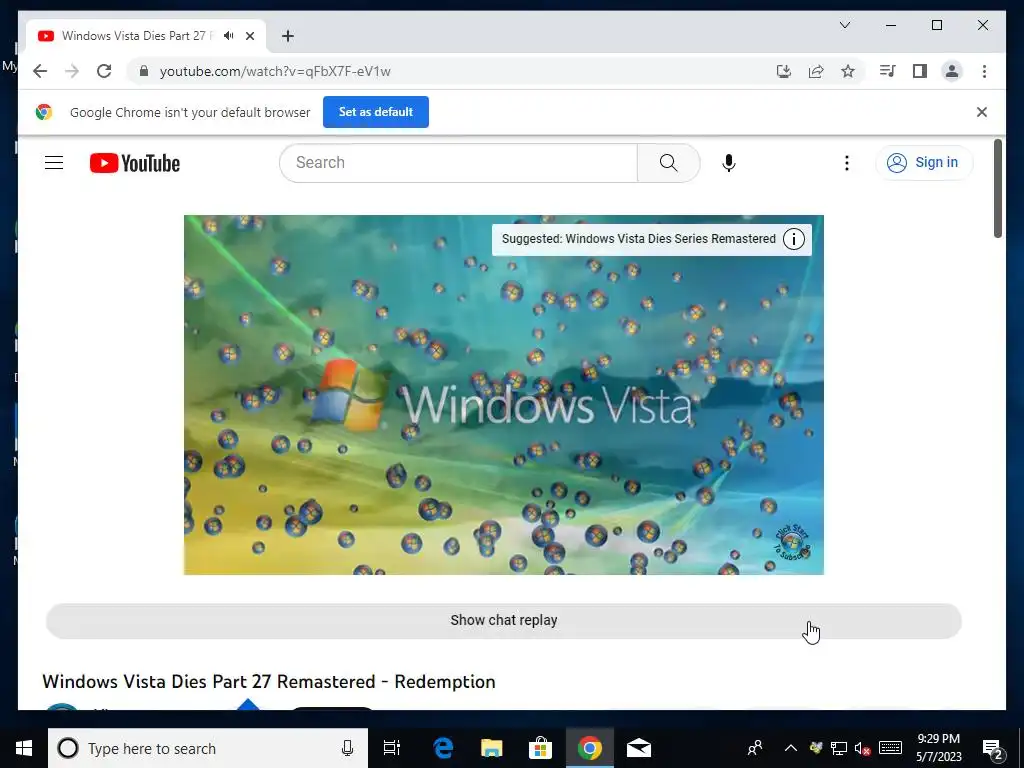1024x768 pixels.
Task: Start voice search with the microphone icon
Action: click(729, 163)
